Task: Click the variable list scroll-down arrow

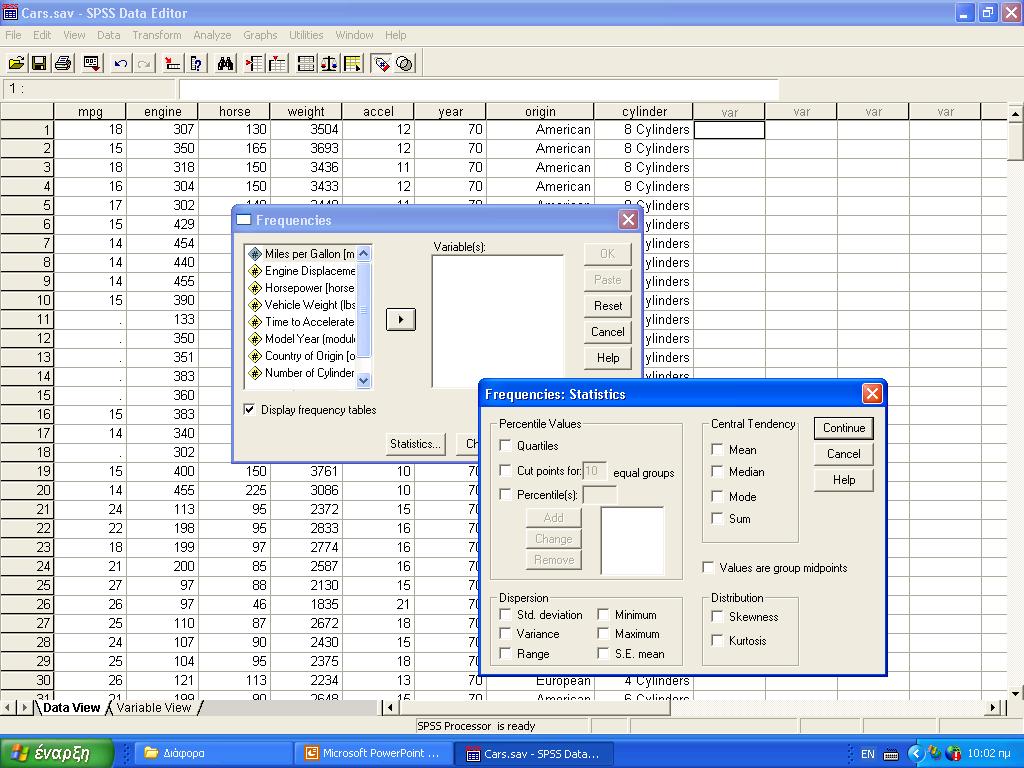Action: (364, 380)
